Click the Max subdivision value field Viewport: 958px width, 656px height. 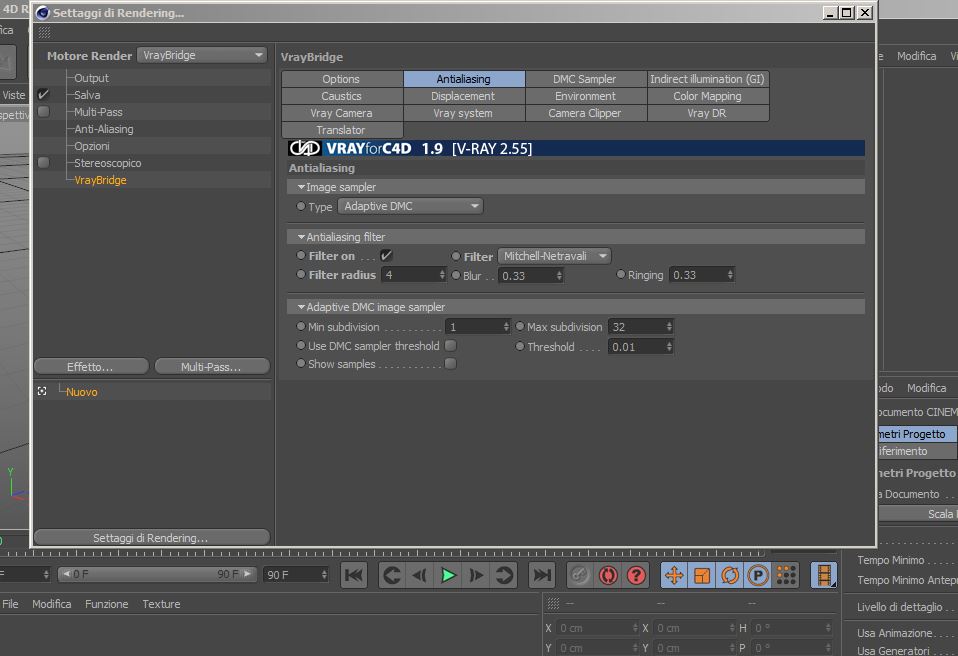point(641,327)
